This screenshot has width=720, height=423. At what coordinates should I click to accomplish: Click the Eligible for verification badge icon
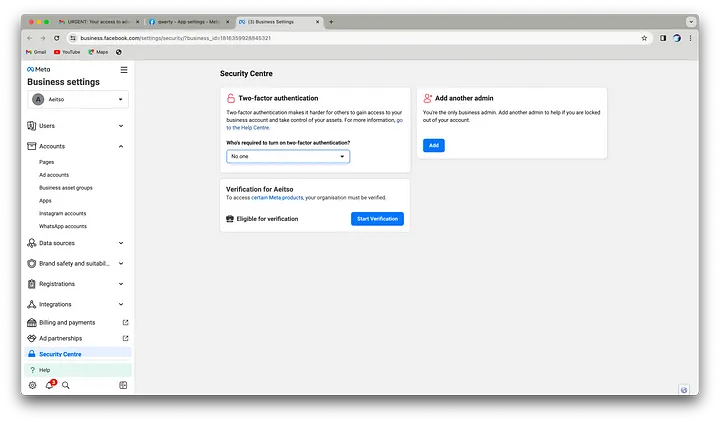(230, 219)
